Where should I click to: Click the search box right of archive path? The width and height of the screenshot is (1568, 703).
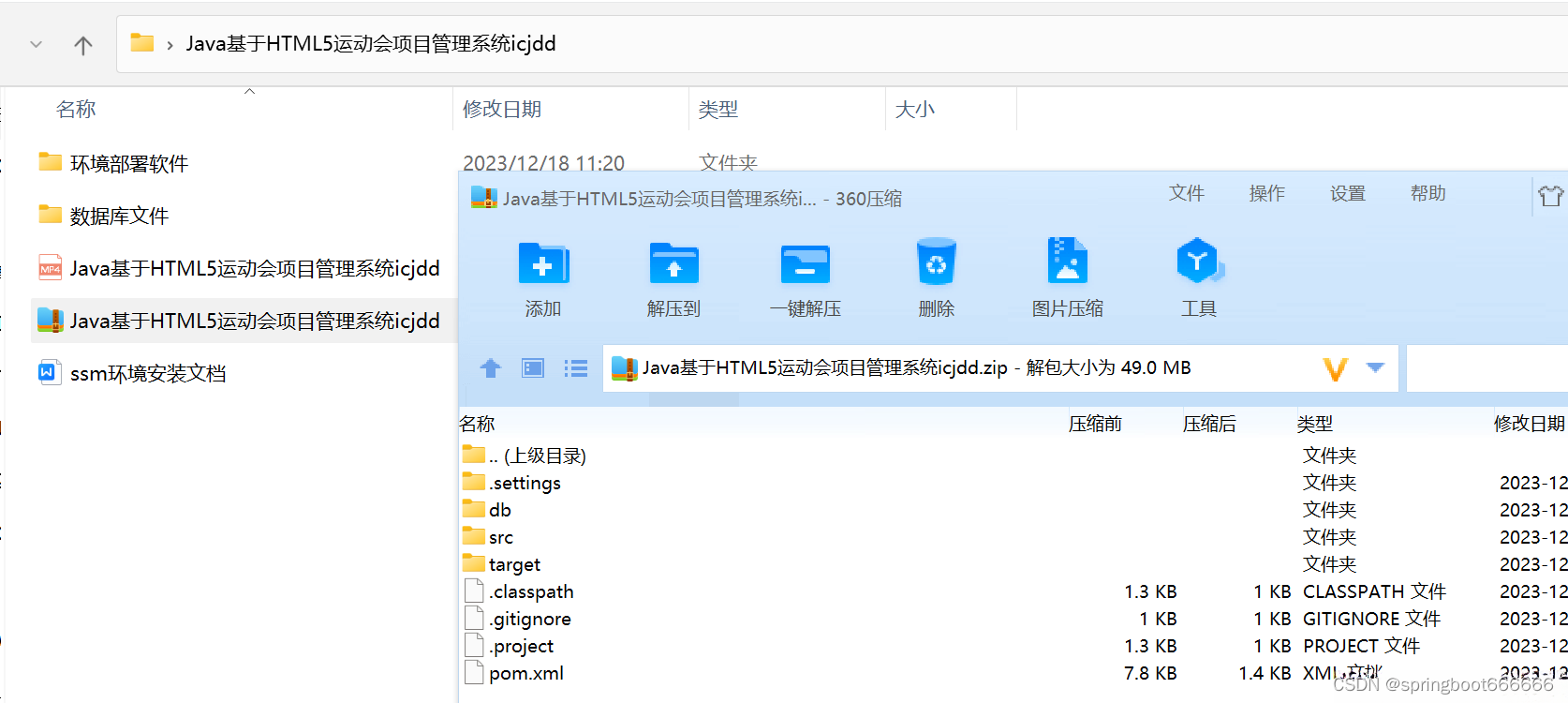1487,368
